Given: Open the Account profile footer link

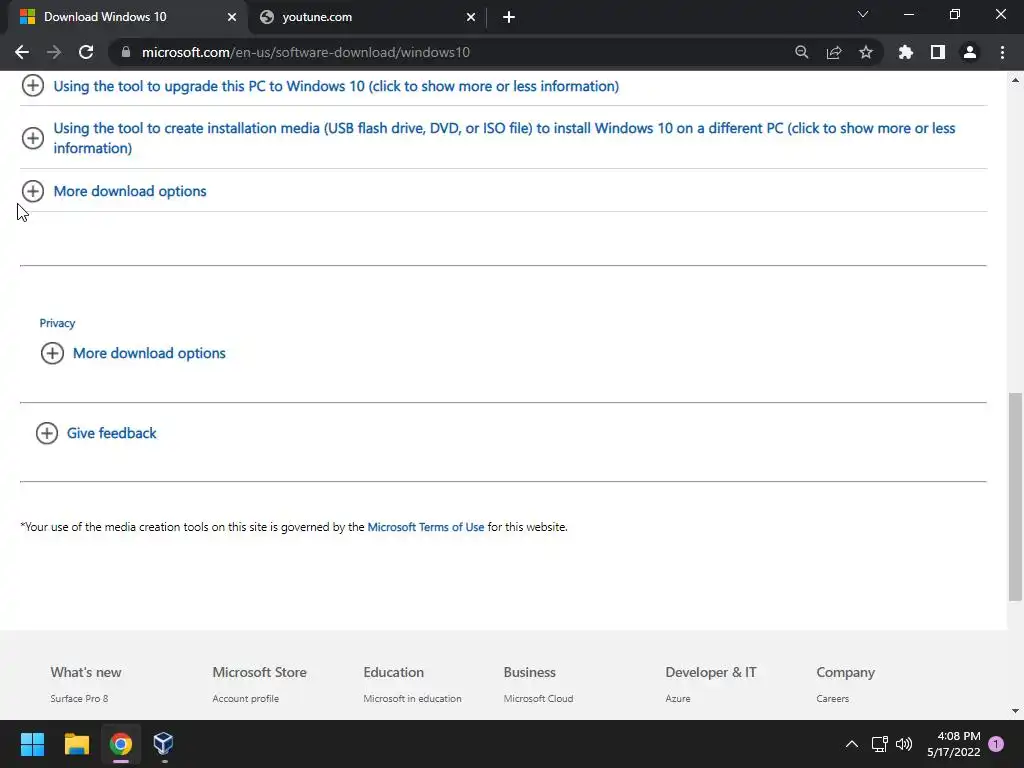Looking at the screenshot, I should (246, 698).
